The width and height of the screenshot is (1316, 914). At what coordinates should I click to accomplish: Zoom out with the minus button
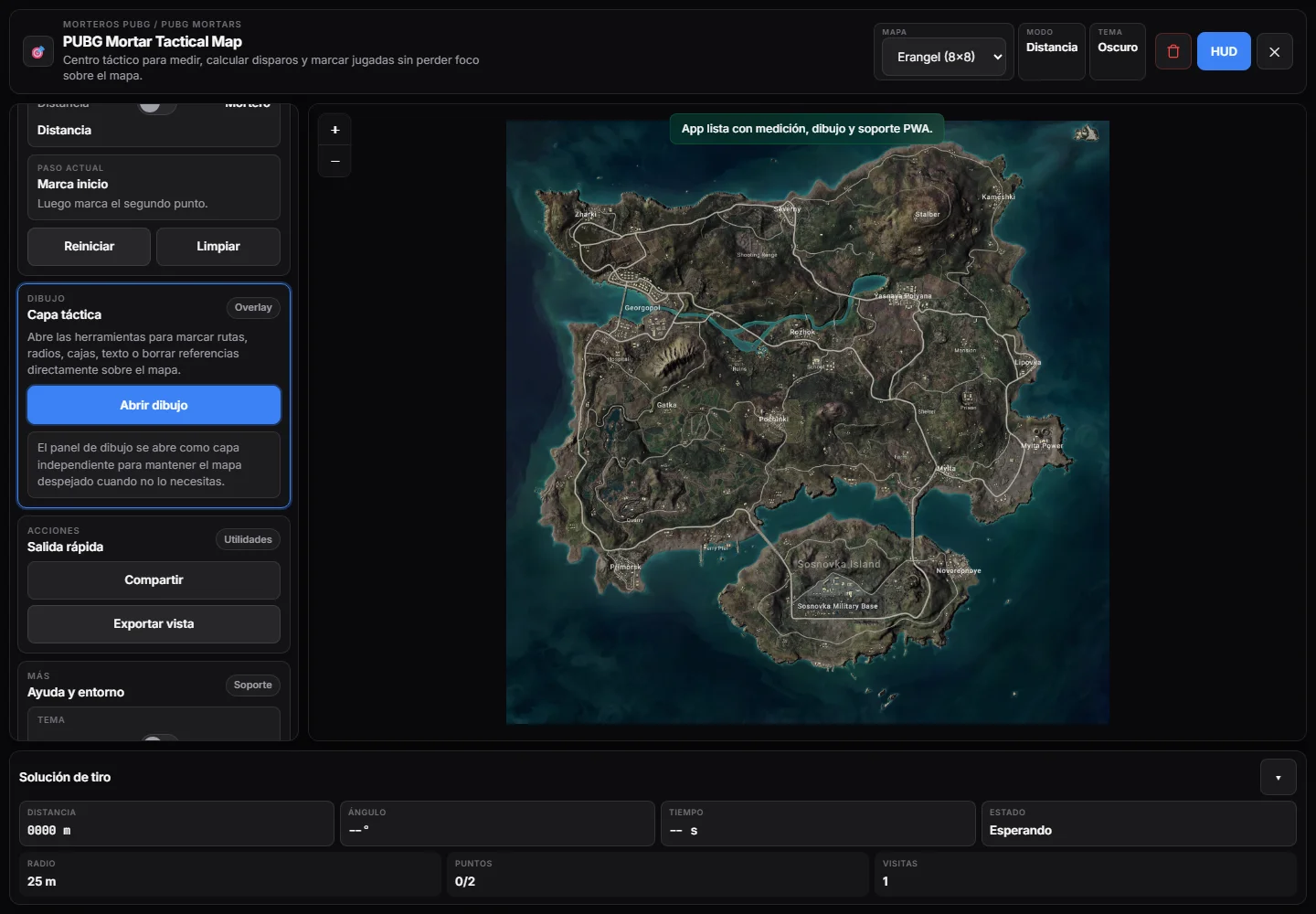pyautogui.click(x=335, y=161)
